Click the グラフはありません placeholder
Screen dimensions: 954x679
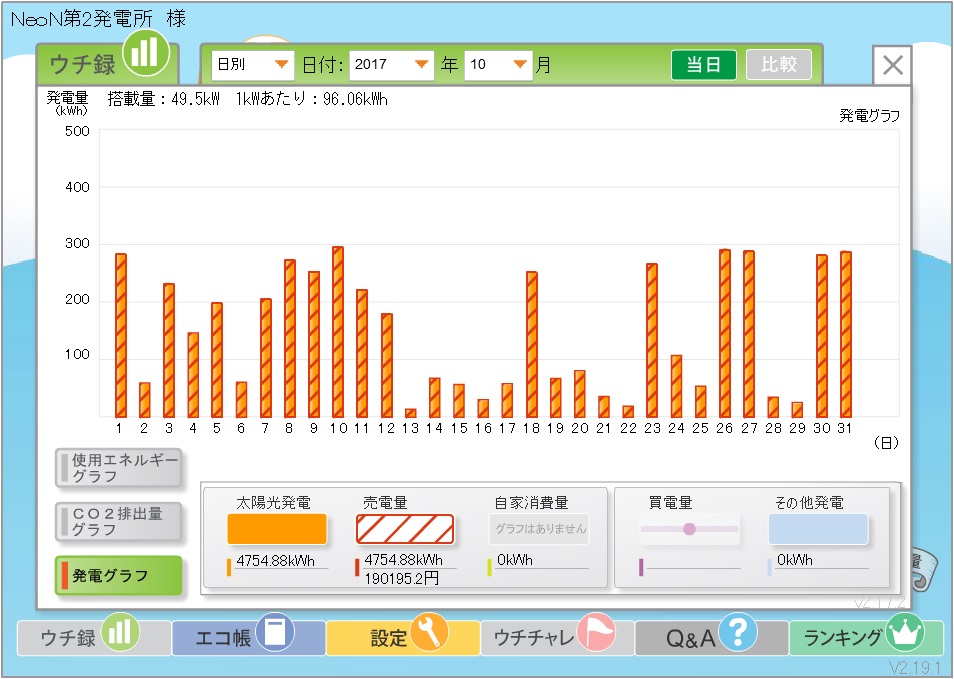point(540,529)
